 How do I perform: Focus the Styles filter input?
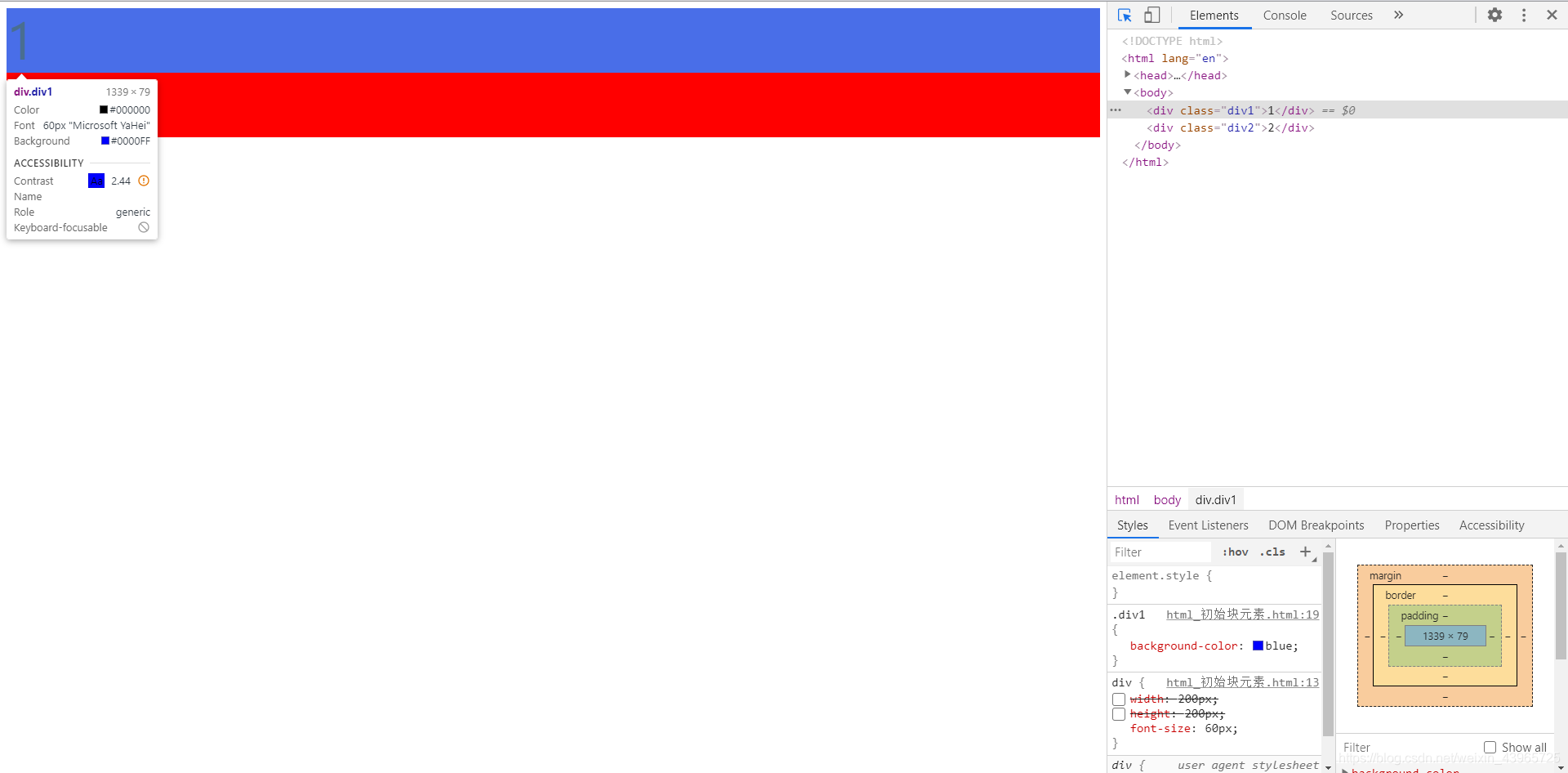click(x=1161, y=552)
